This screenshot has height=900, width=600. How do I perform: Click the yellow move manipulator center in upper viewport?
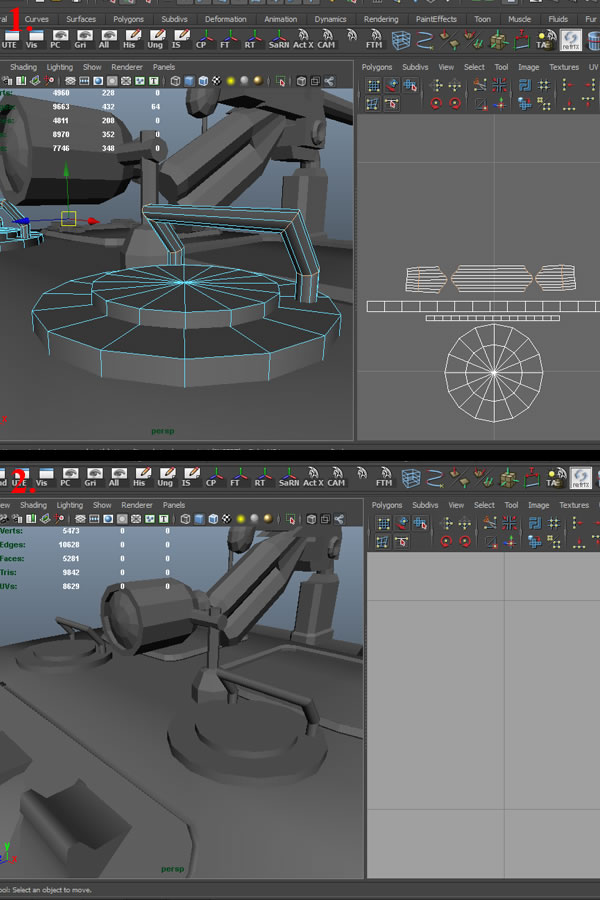click(68, 219)
